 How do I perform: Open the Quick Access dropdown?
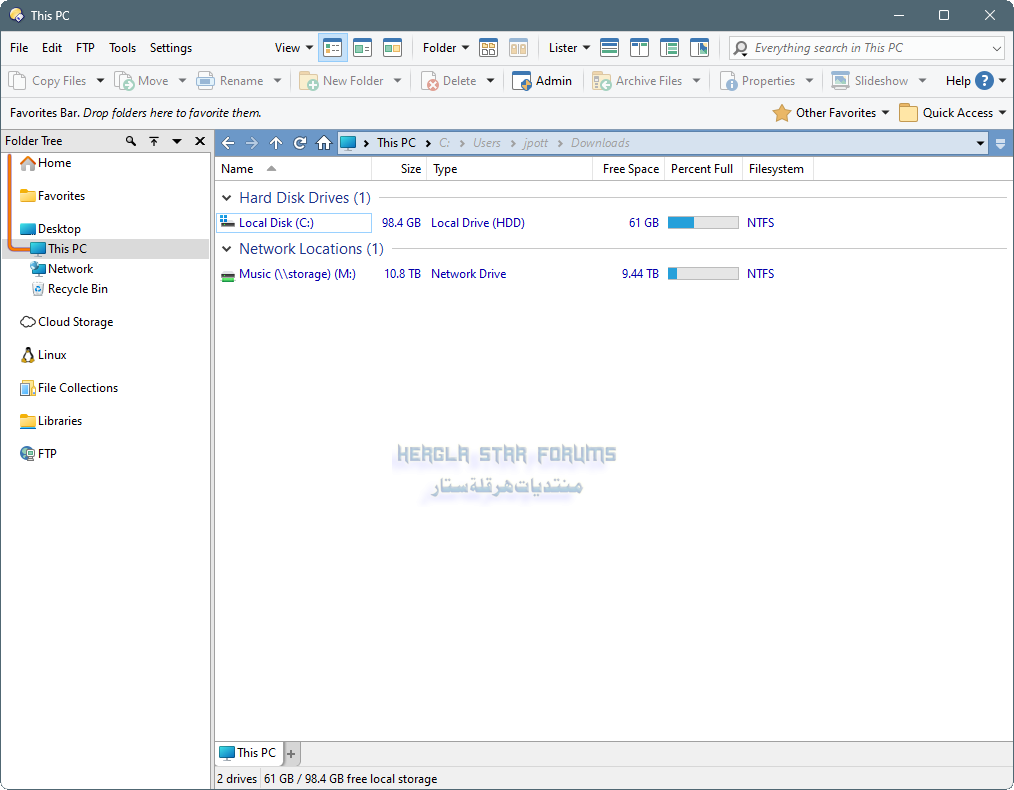tap(1003, 113)
